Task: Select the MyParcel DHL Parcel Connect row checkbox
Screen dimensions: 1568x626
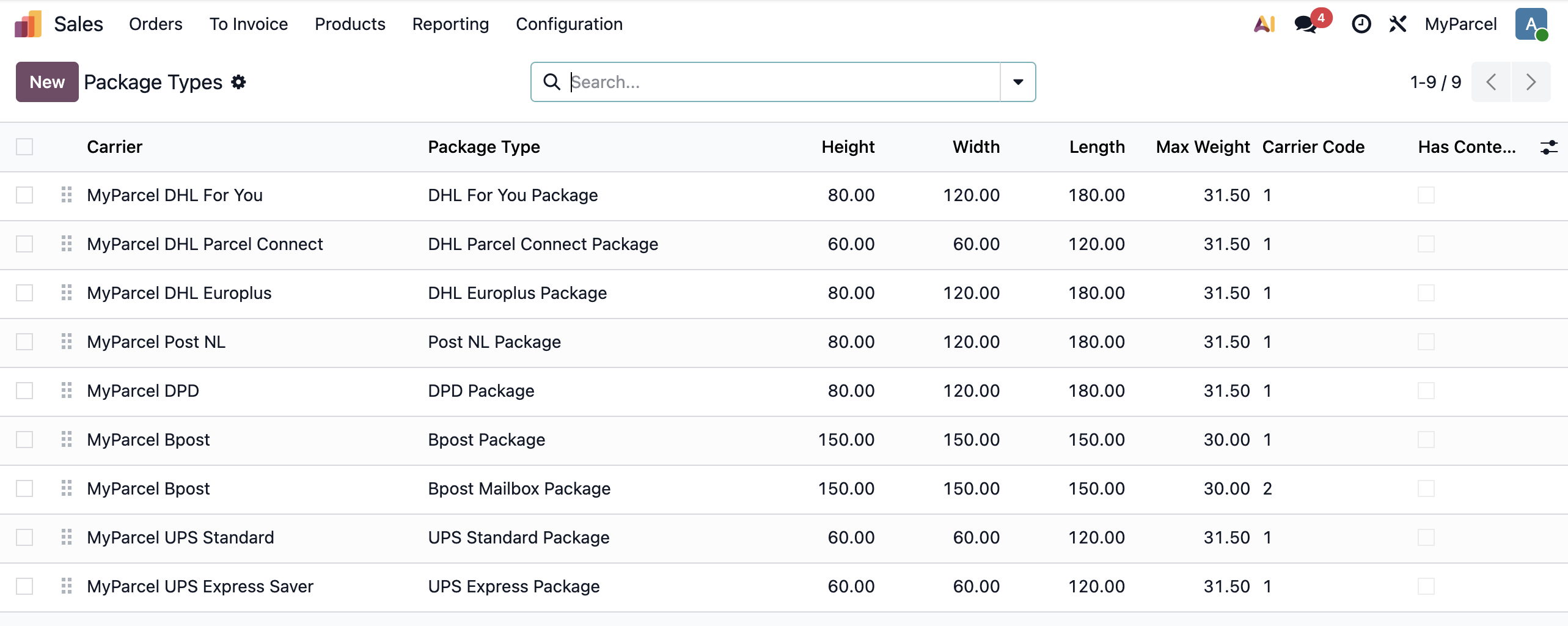Action: click(x=24, y=244)
